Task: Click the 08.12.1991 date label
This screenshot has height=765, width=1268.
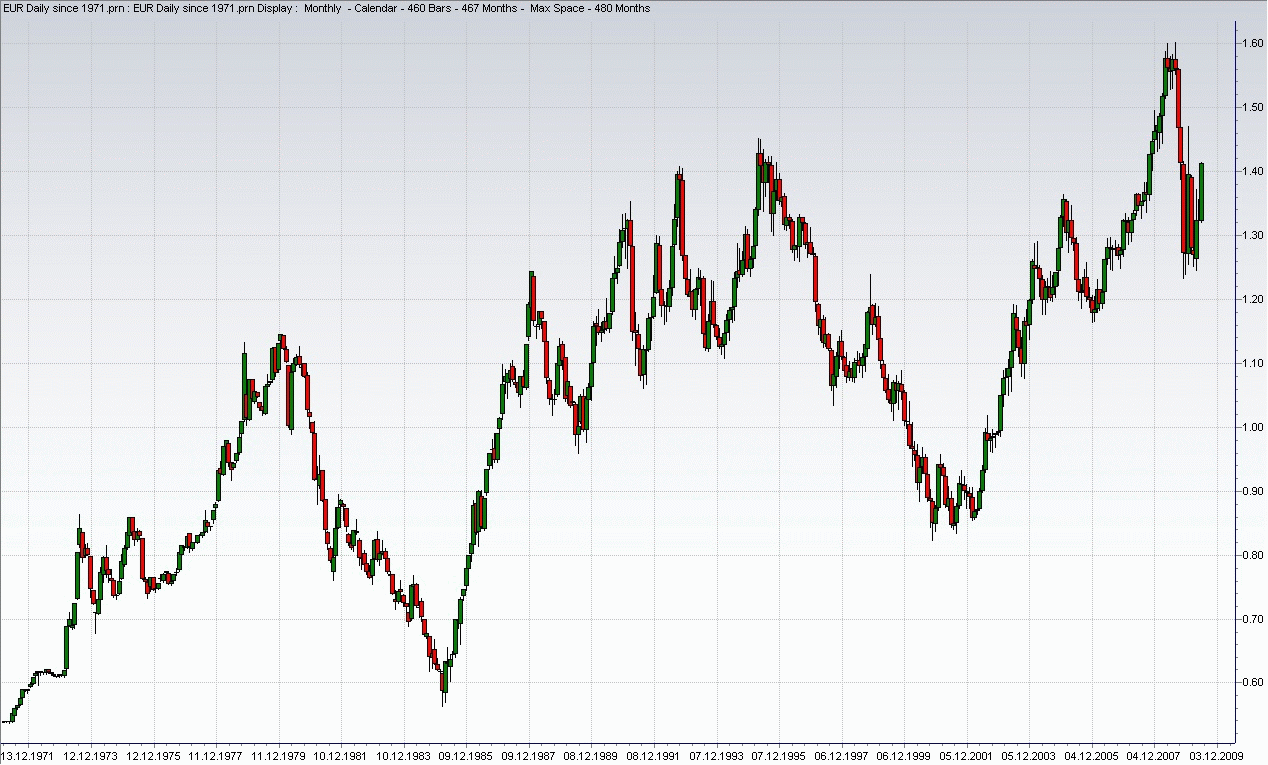Action: click(x=651, y=756)
